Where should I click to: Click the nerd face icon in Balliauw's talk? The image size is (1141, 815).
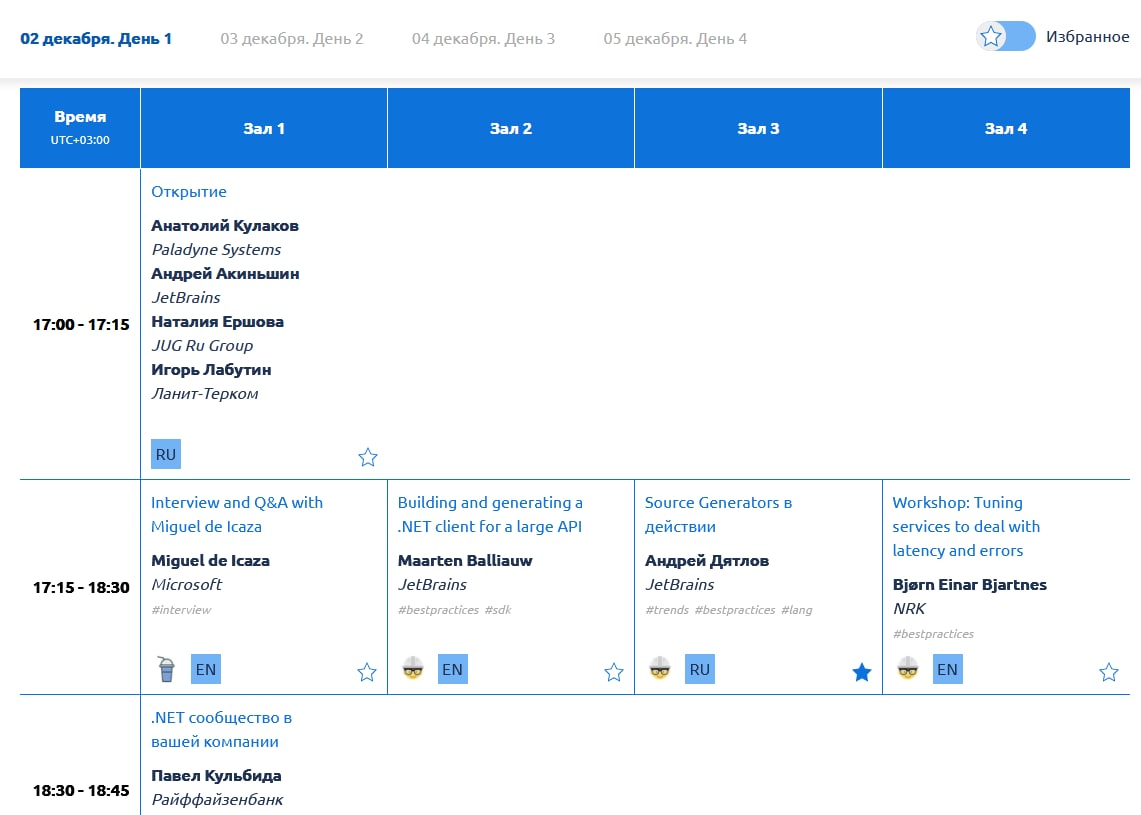pyautogui.click(x=413, y=668)
